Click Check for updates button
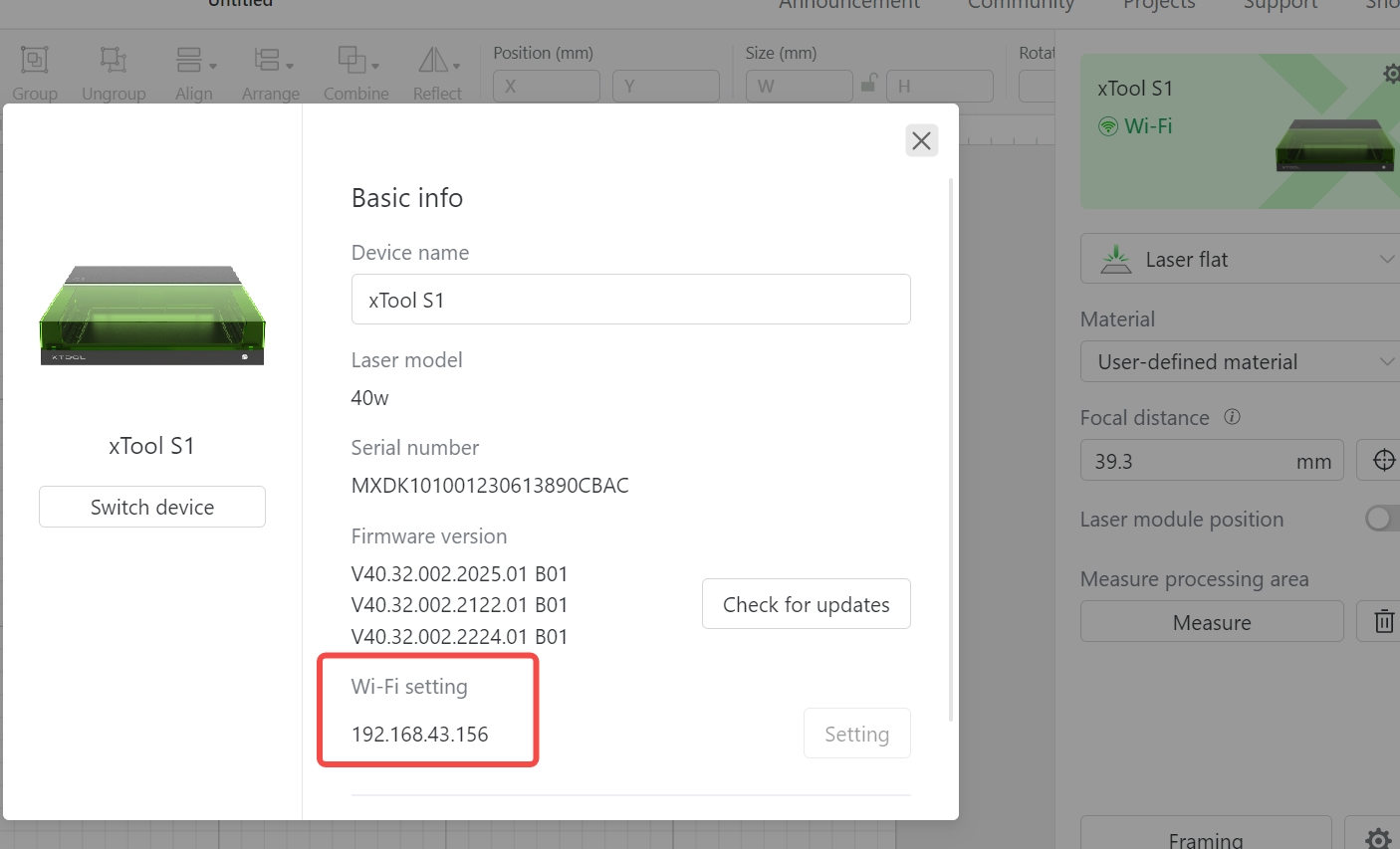 [x=807, y=604]
